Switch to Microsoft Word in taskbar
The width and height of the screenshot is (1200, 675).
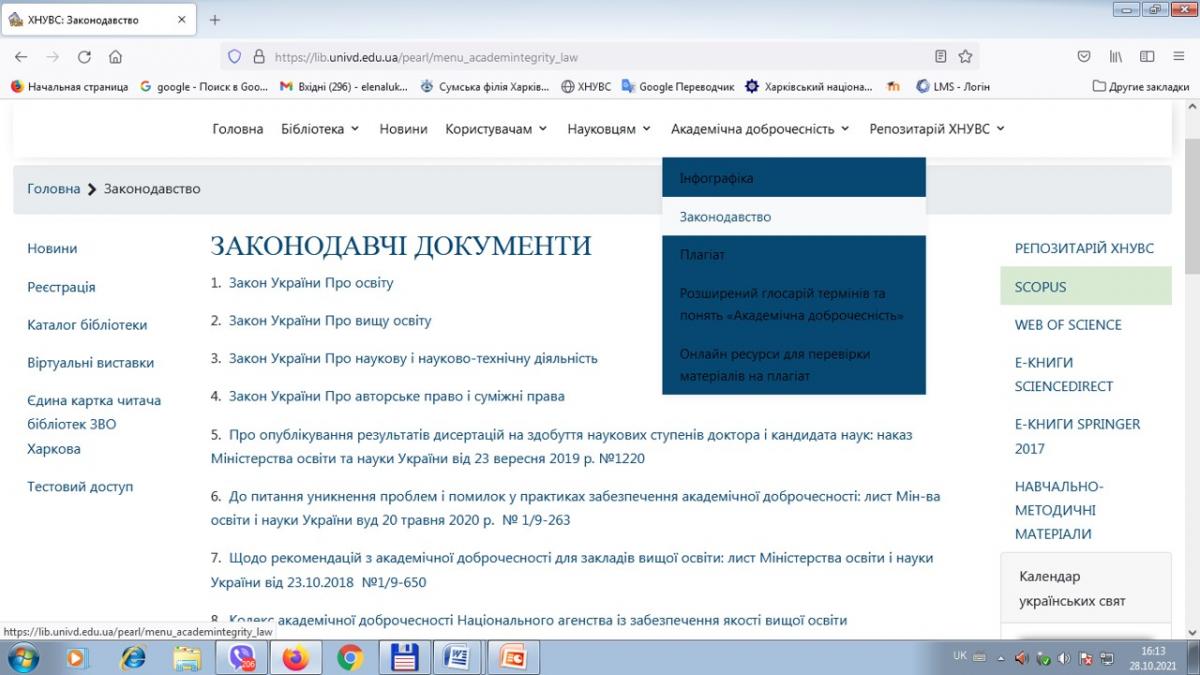pyautogui.click(x=457, y=657)
